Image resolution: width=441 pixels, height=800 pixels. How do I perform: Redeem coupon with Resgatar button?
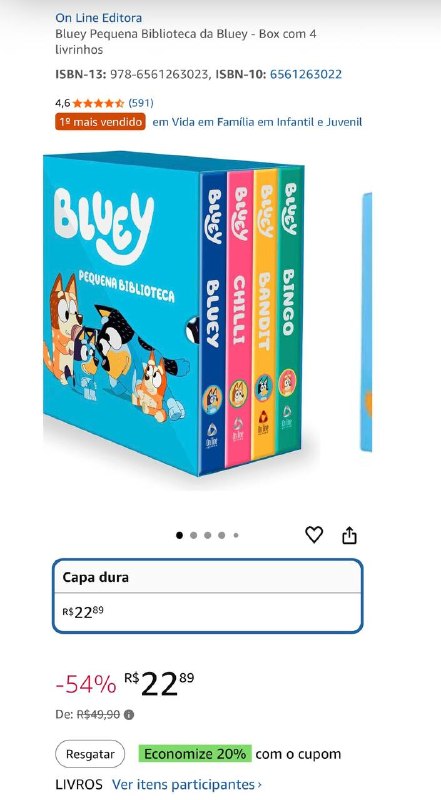90,754
